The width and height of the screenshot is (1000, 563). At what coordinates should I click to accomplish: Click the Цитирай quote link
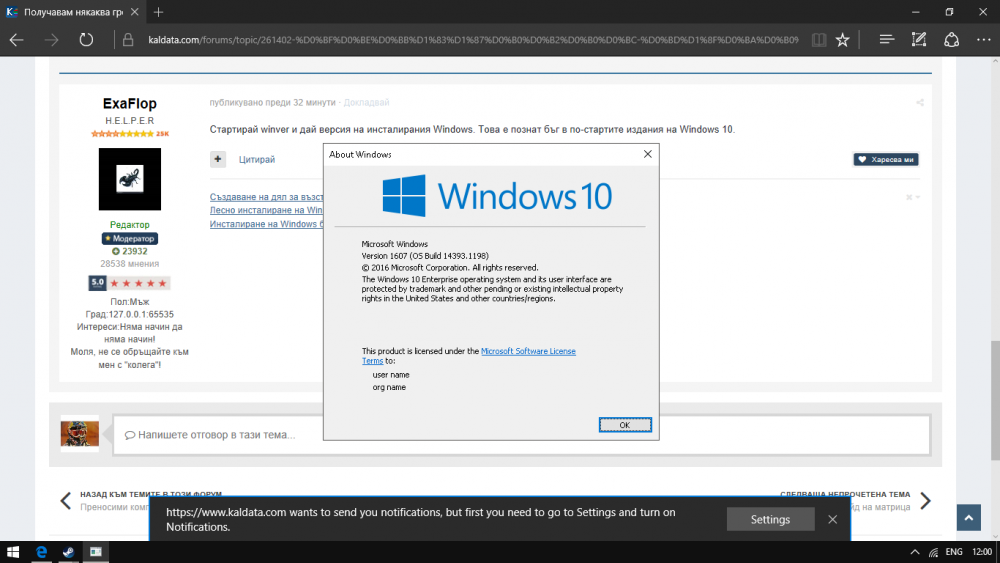[x=257, y=159]
